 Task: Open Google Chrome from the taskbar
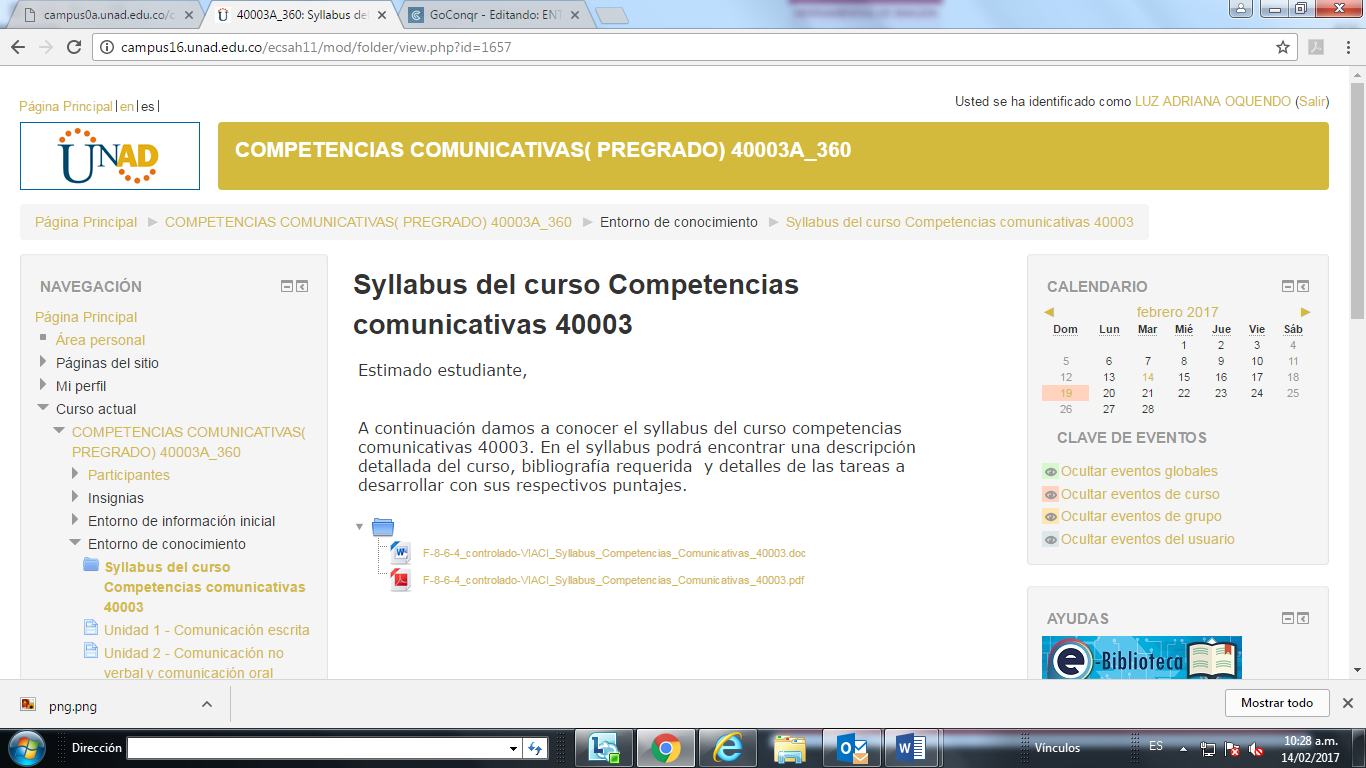pos(666,748)
